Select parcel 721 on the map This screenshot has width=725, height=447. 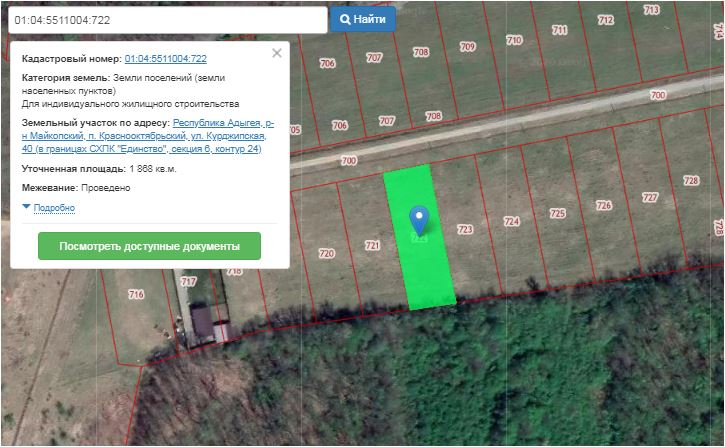coord(372,245)
